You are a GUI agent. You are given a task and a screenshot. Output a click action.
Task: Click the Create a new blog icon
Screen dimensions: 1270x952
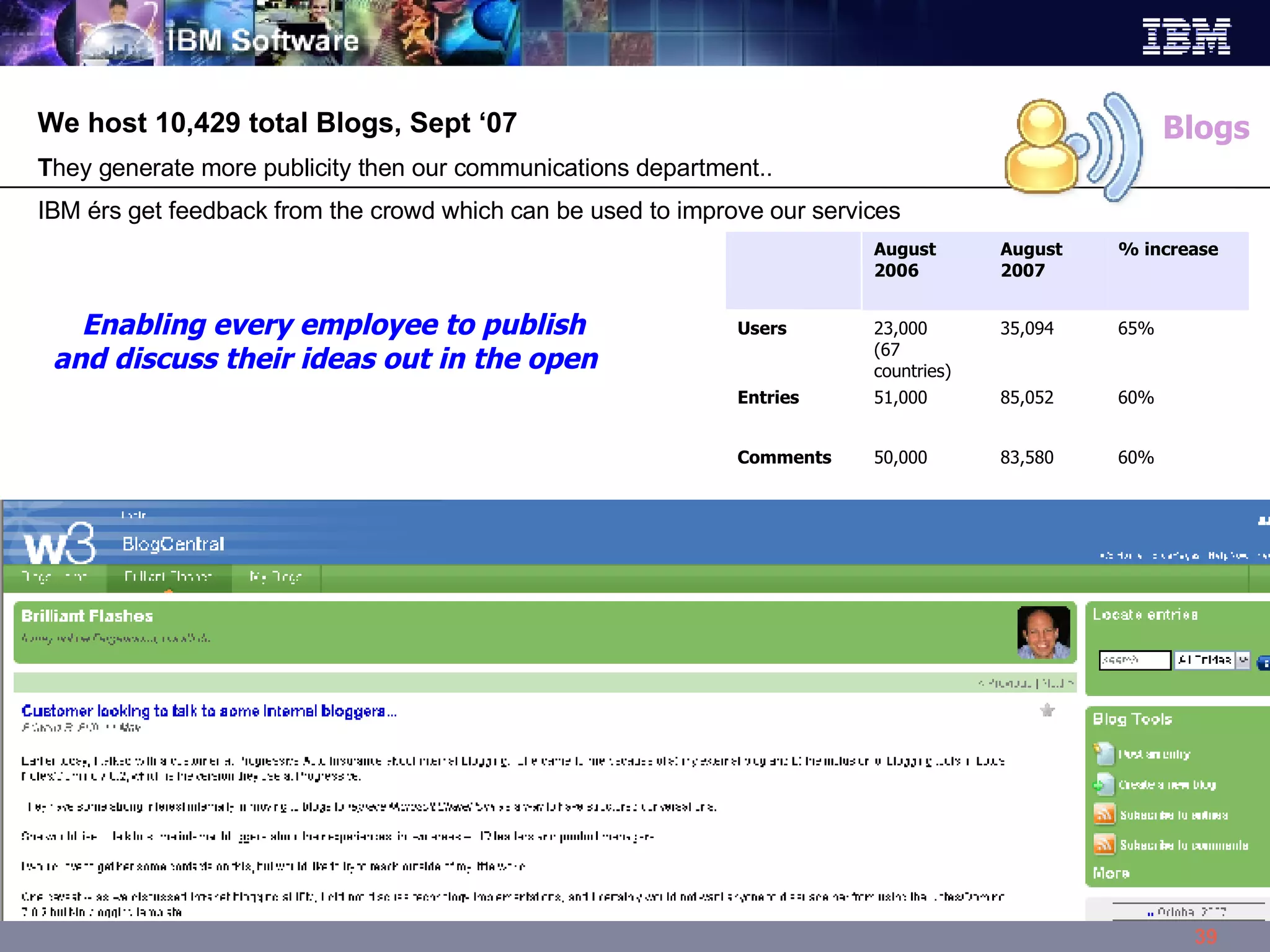[1104, 785]
